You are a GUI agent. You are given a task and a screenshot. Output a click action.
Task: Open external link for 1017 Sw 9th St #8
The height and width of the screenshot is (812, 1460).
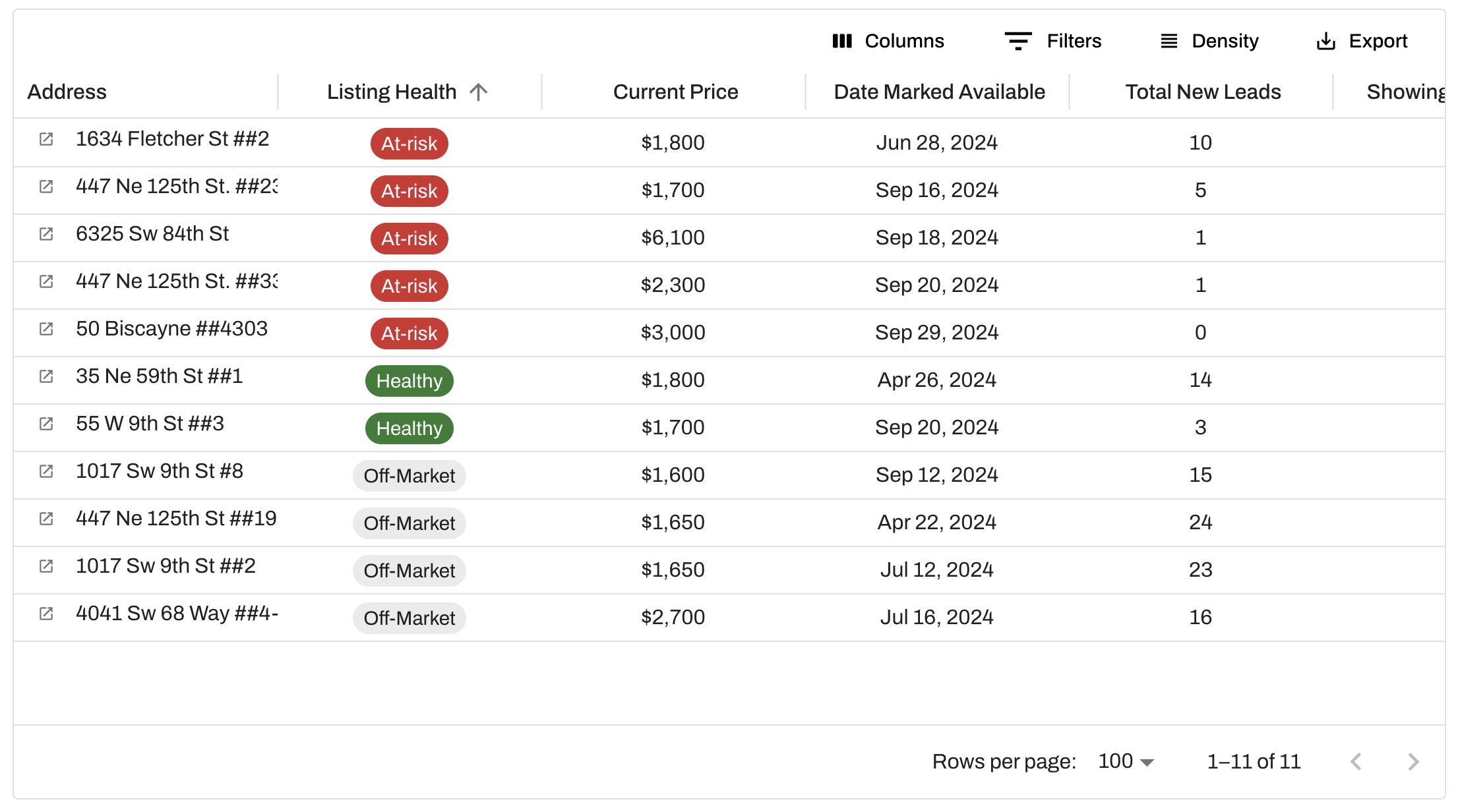coord(46,471)
